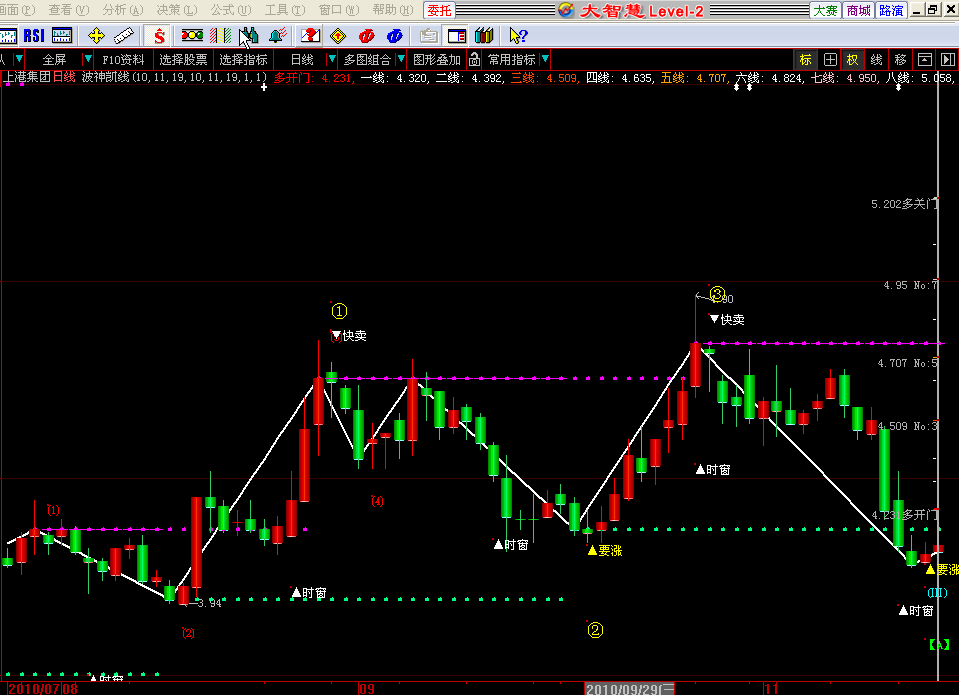The height and width of the screenshot is (695, 959).
Task: Click the 商城 store button
Action: (x=858, y=10)
